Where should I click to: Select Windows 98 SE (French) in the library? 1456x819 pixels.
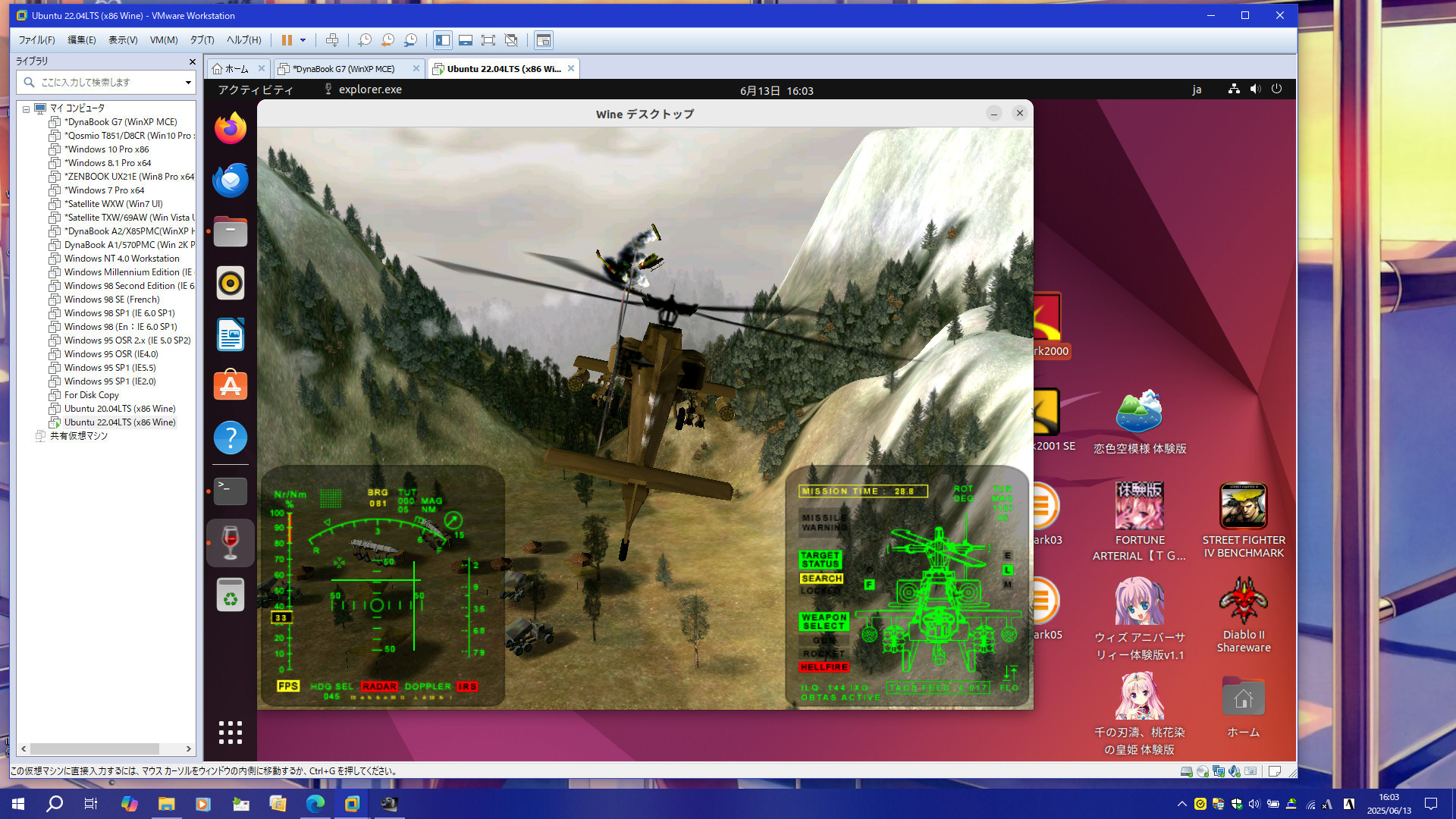111,300
